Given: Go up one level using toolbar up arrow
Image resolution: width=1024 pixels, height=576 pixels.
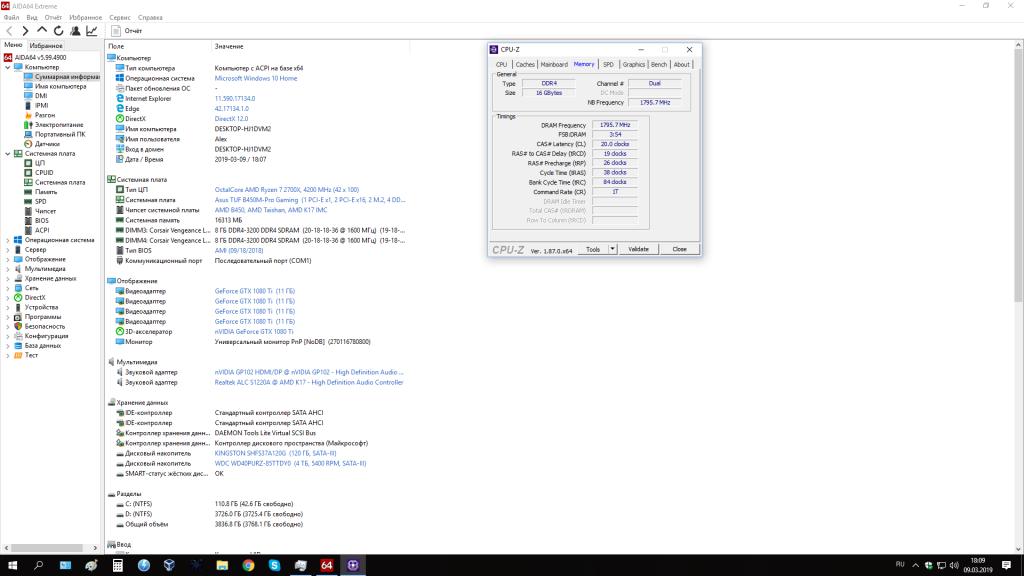Looking at the screenshot, I should (x=42, y=31).
